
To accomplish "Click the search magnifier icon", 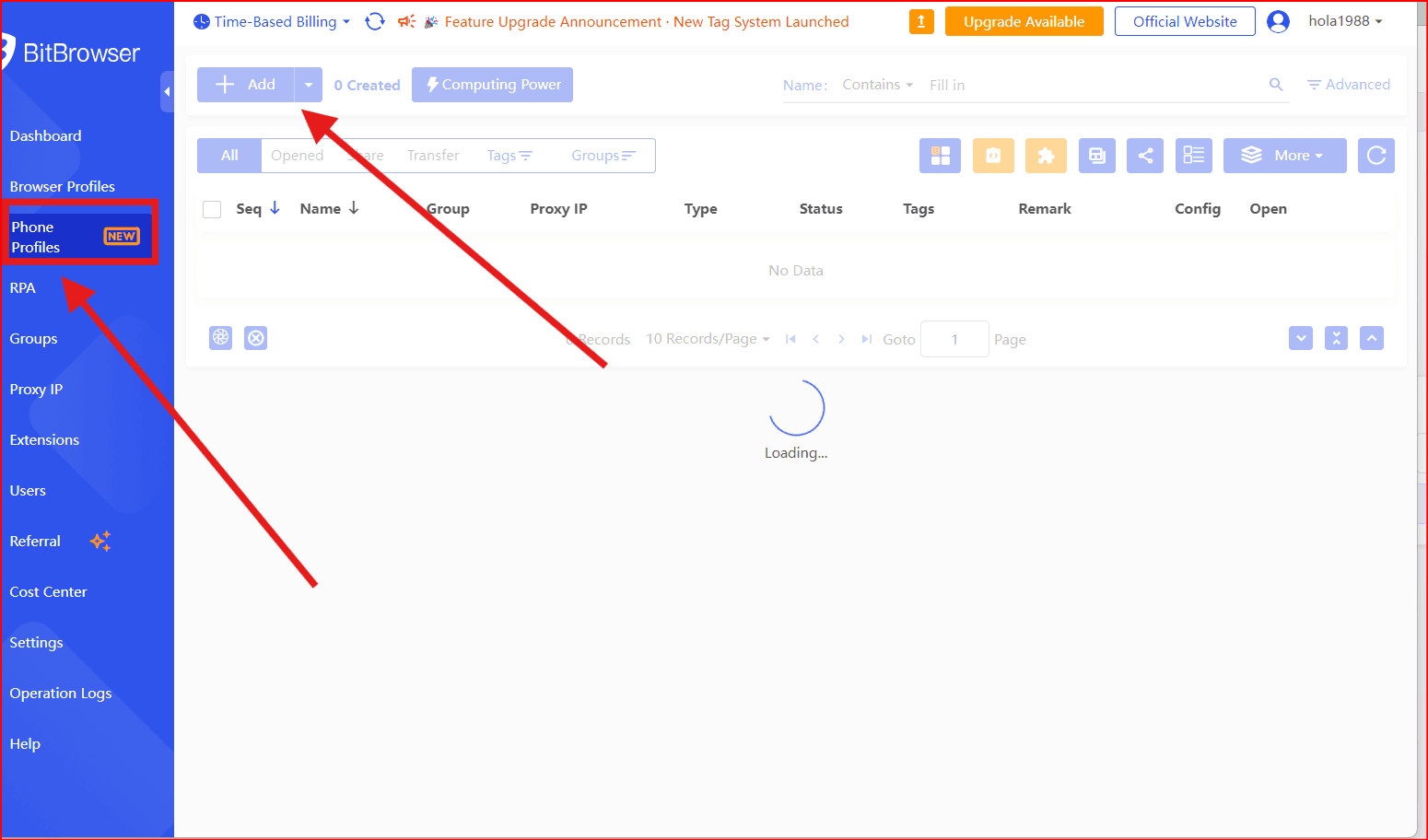I will [x=1276, y=85].
